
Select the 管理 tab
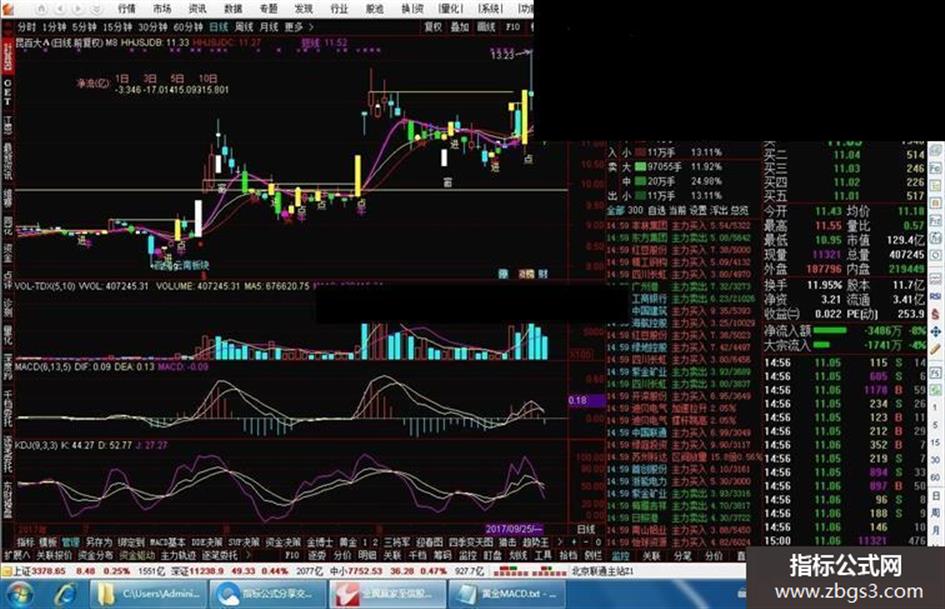point(71,543)
